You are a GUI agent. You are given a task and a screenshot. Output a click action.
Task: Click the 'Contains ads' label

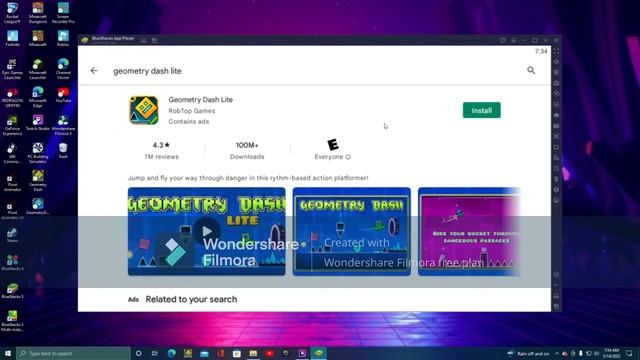(x=189, y=122)
